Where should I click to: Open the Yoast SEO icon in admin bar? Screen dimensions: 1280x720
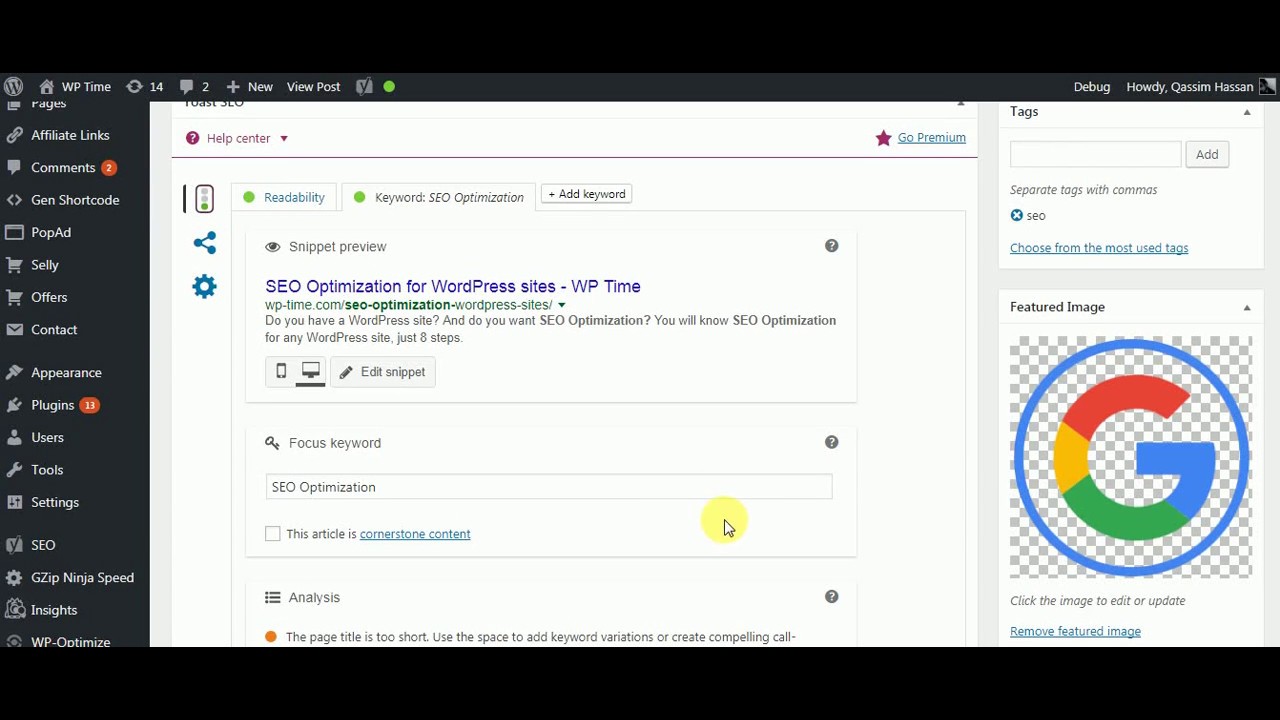point(364,87)
